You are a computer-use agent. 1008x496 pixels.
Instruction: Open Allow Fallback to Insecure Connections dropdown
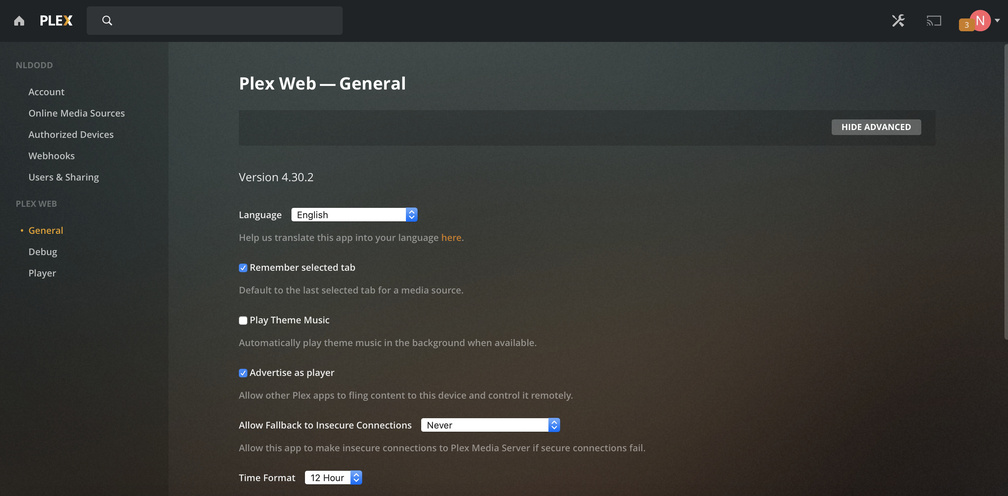pos(490,425)
